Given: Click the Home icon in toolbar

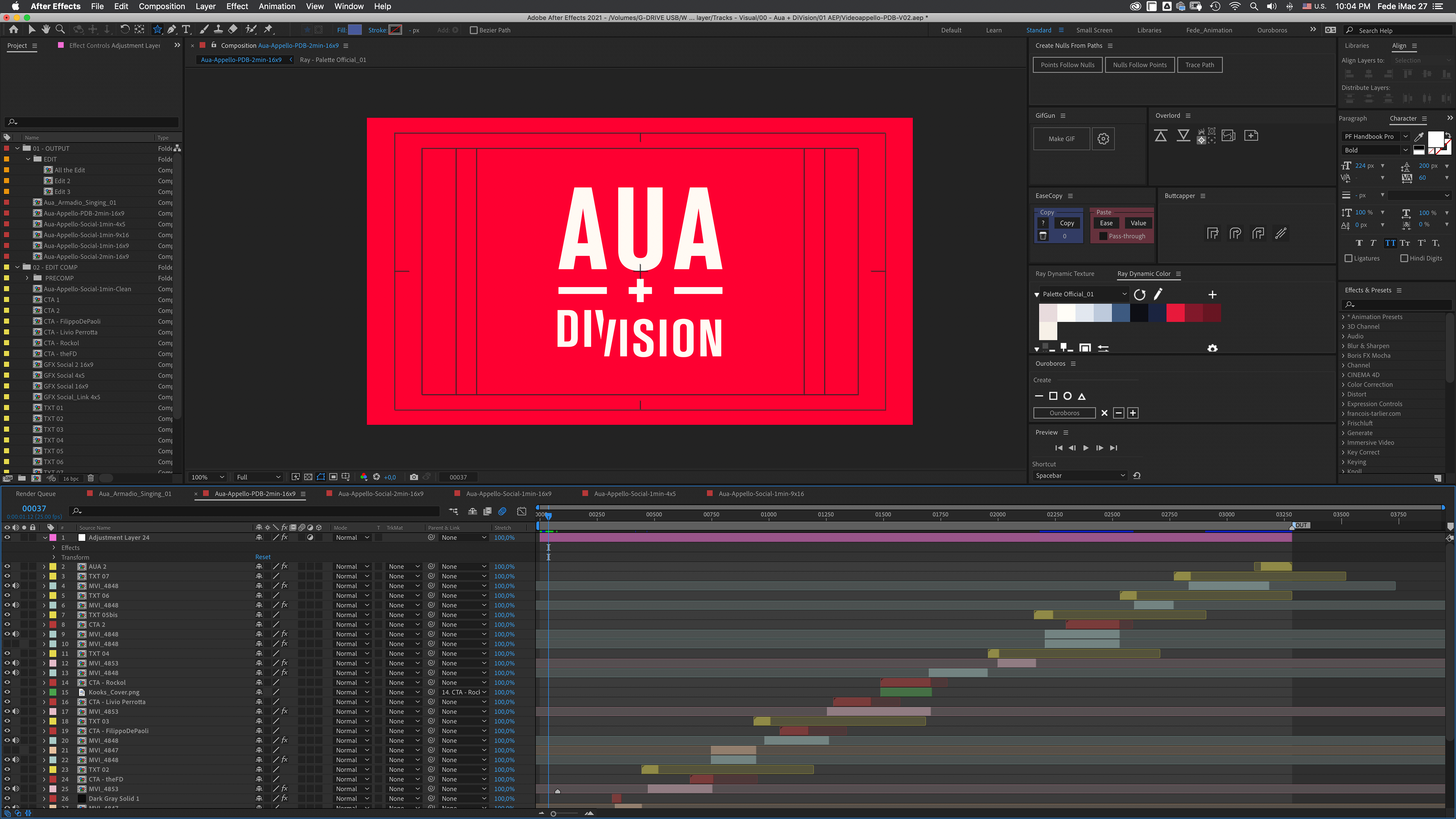Looking at the screenshot, I should pos(14,30).
